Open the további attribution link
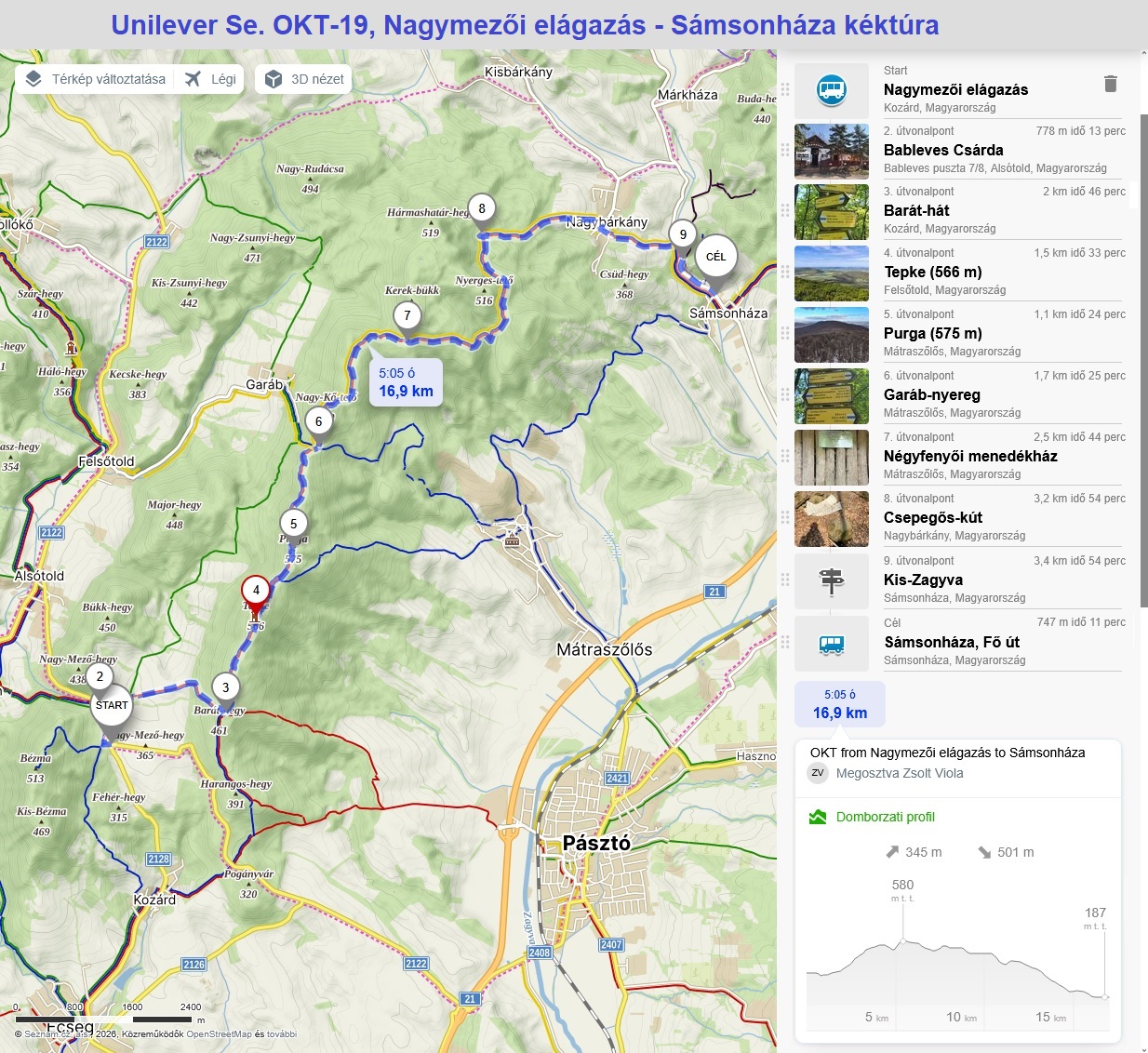This screenshot has width=1148, height=1053. click(x=282, y=1033)
